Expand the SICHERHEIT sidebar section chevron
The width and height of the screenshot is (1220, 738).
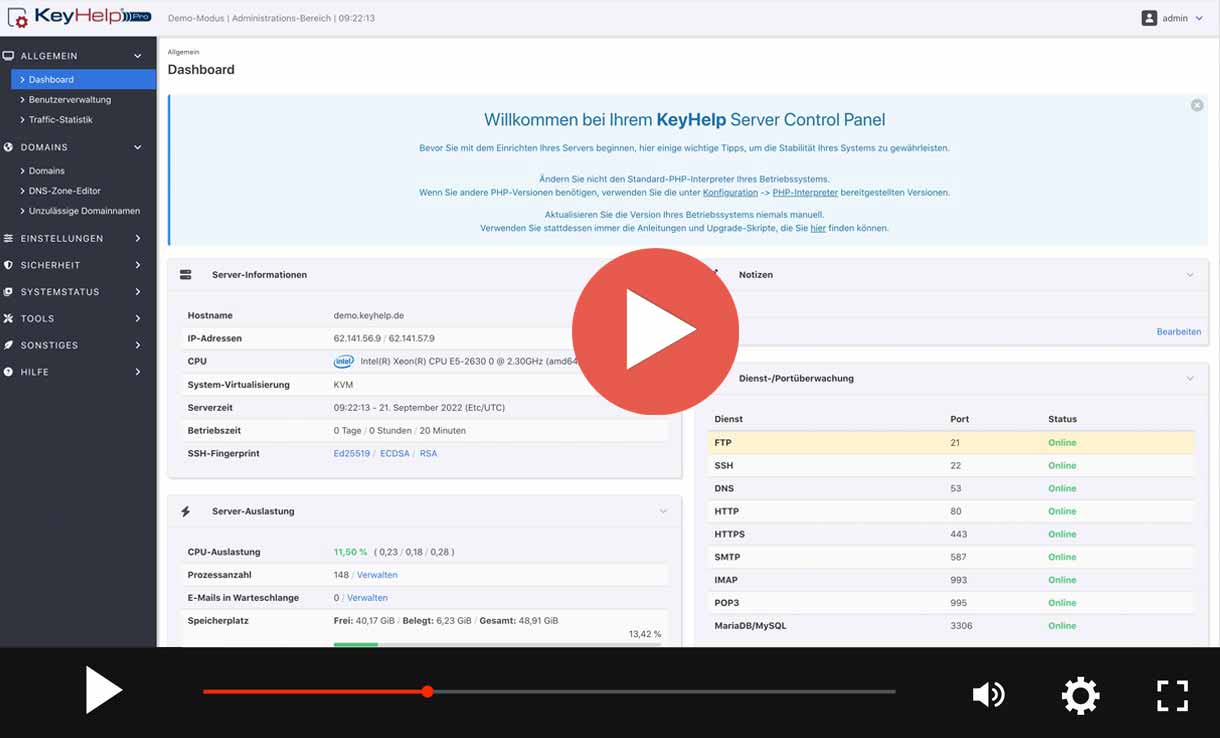point(138,265)
